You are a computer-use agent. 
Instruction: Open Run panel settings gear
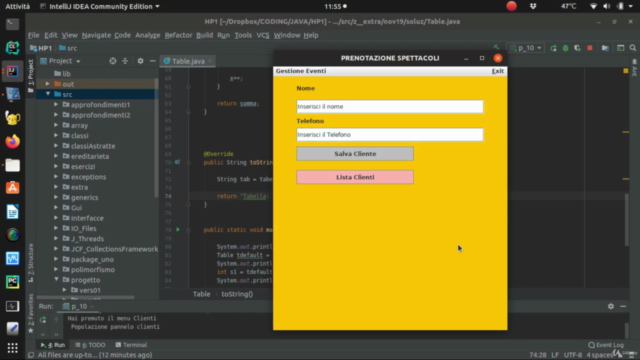[611, 306]
